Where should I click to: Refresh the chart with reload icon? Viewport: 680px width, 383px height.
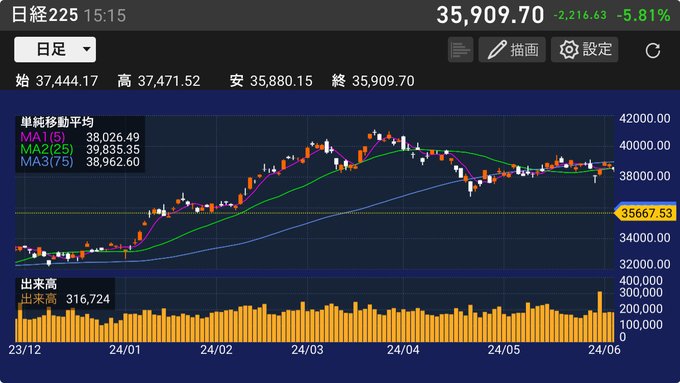click(x=653, y=50)
